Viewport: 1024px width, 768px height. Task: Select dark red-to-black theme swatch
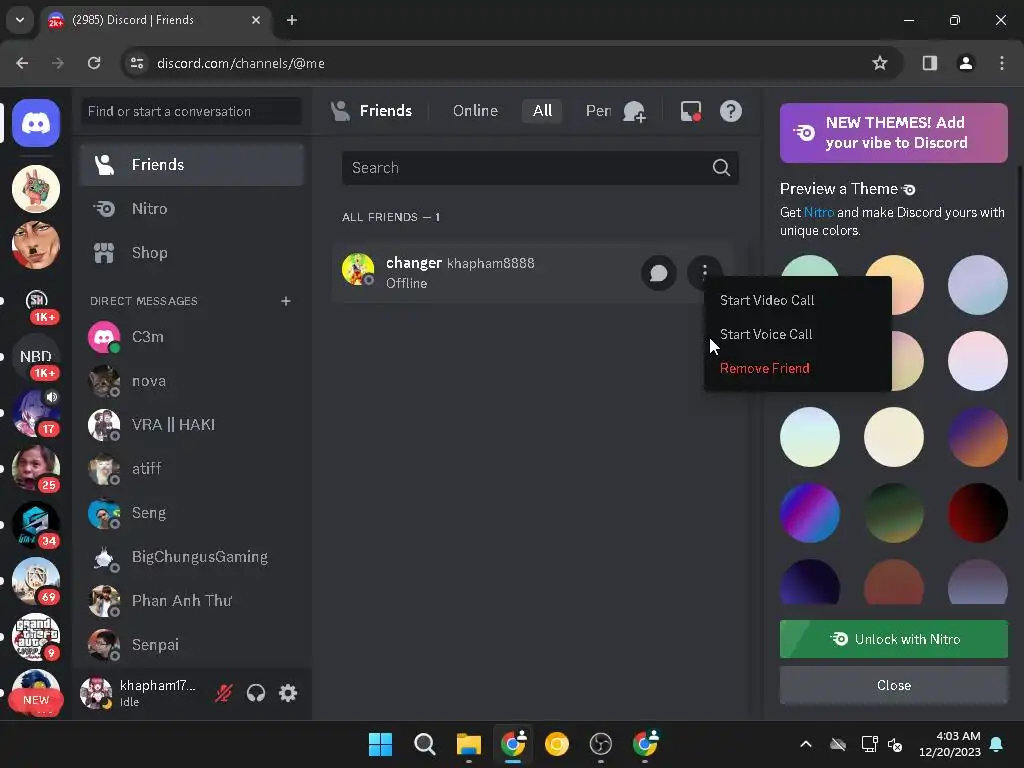point(978,513)
